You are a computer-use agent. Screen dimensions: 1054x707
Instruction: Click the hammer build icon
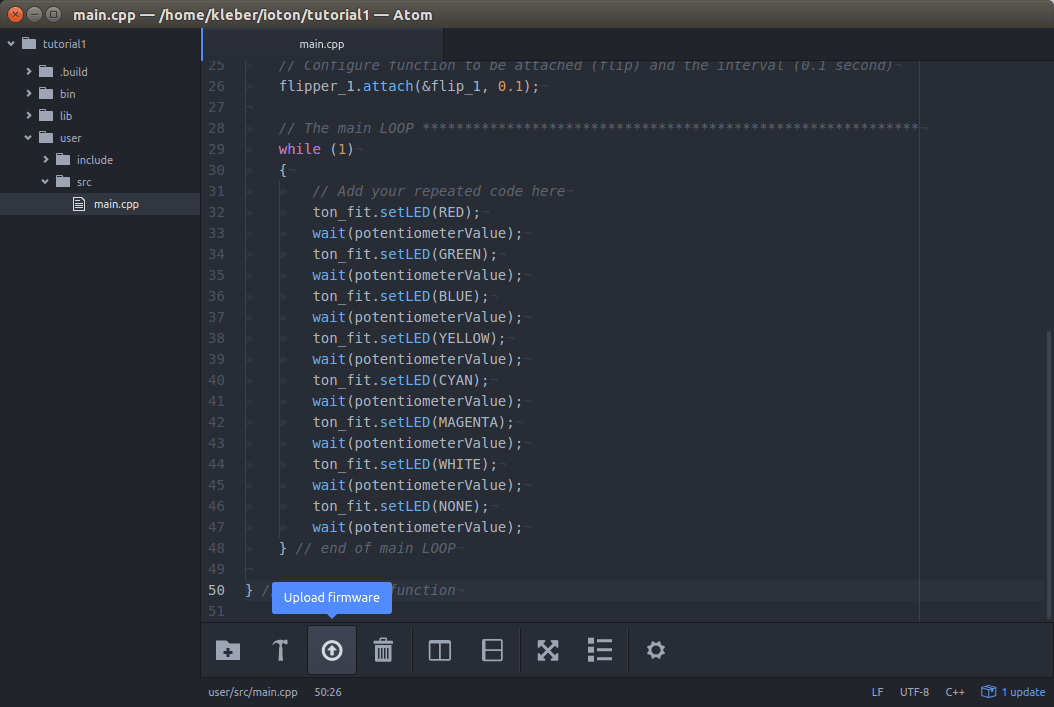(280, 650)
